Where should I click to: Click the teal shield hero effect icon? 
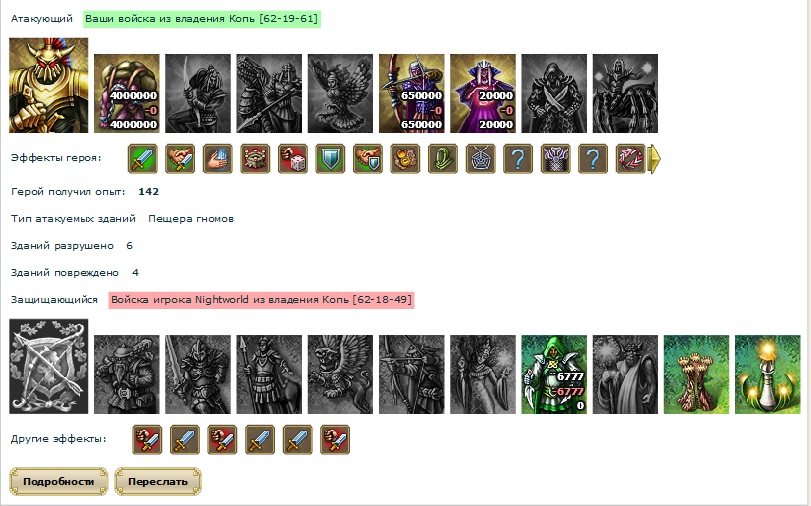(331, 159)
